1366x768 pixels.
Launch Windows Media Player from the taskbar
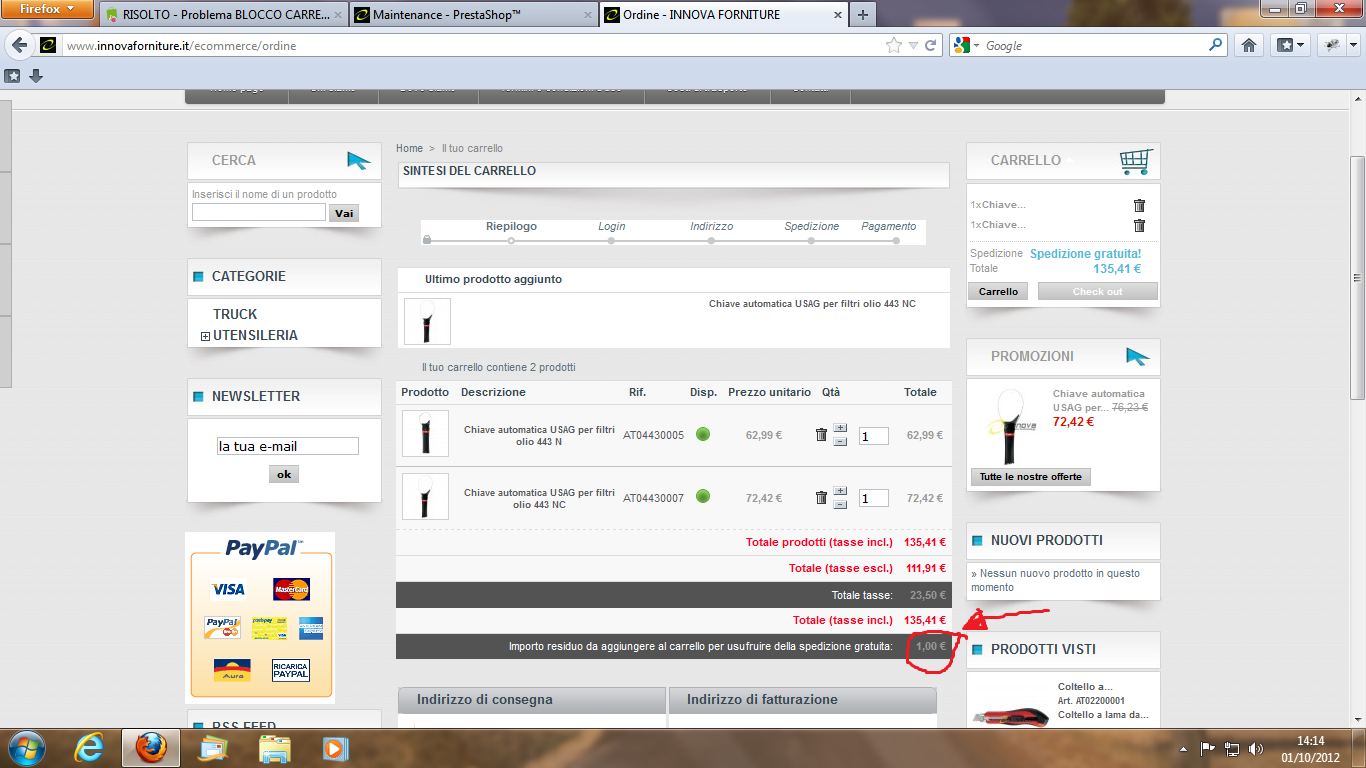(335, 747)
